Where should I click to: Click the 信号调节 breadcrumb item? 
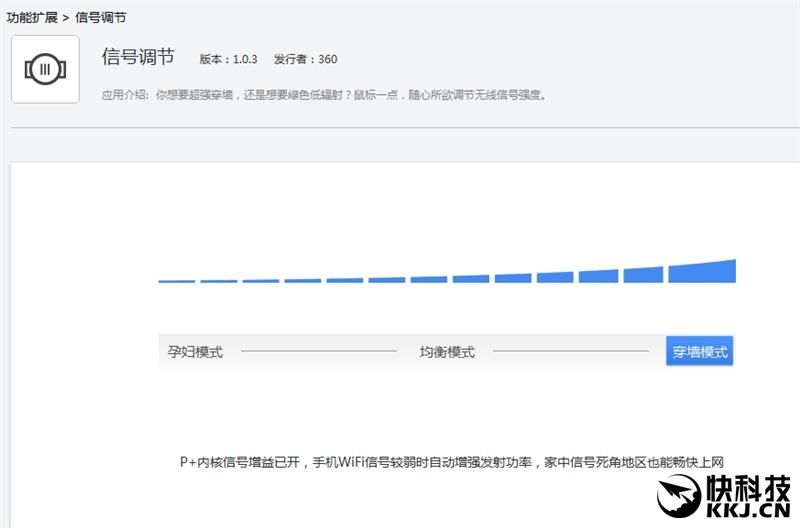101,17
